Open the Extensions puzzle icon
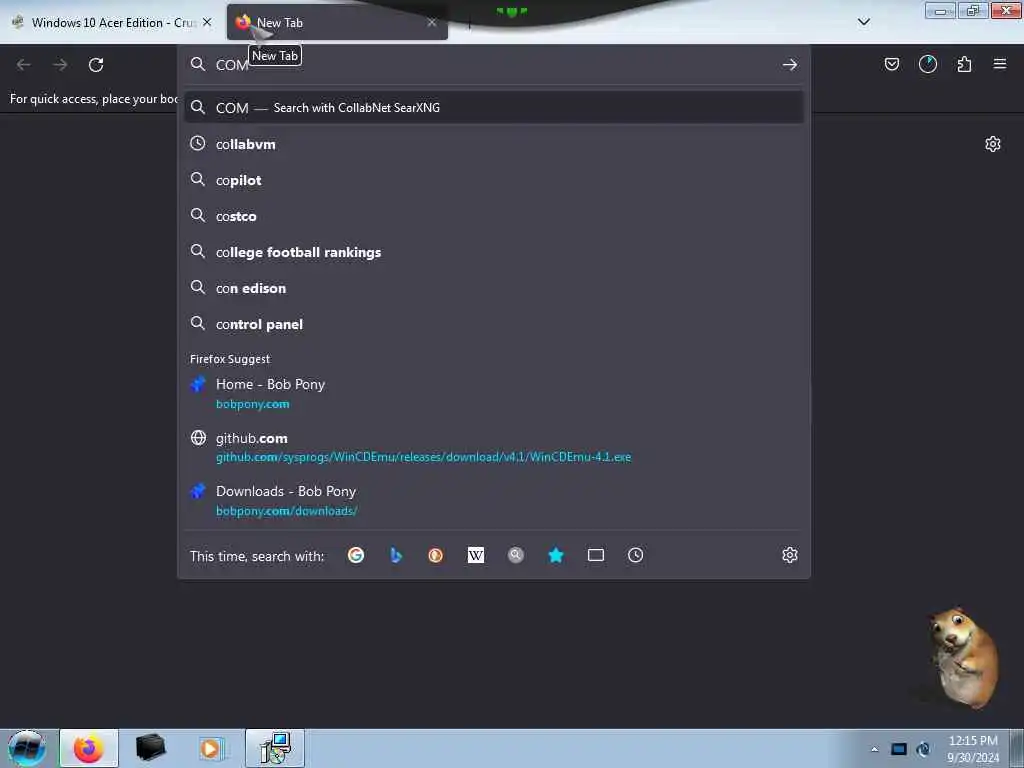The width and height of the screenshot is (1024, 768). click(964, 64)
